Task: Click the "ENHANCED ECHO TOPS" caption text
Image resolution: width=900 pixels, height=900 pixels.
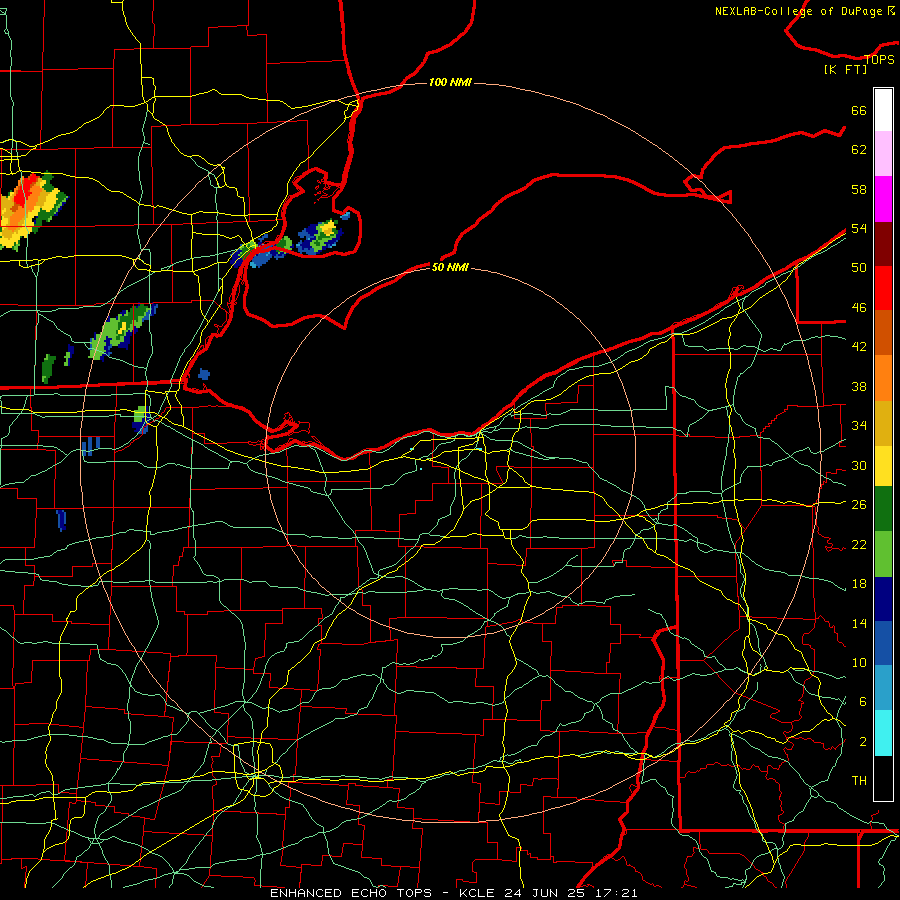Action: [x=351, y=893]
